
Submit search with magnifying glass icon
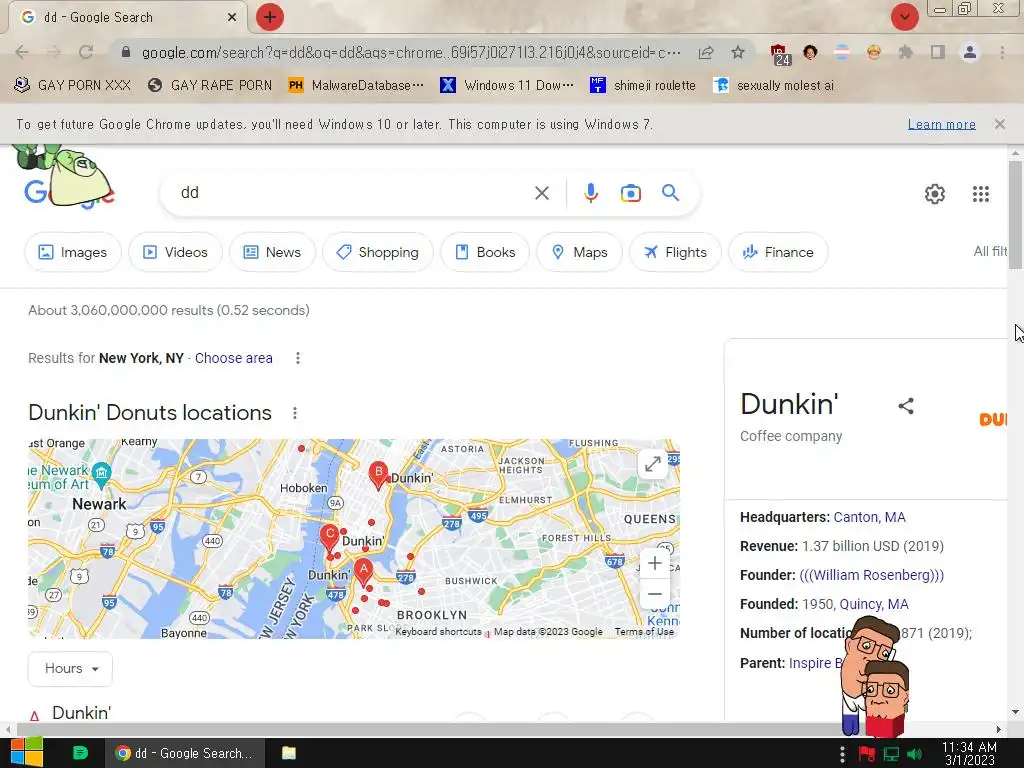(x=670, y=193)
